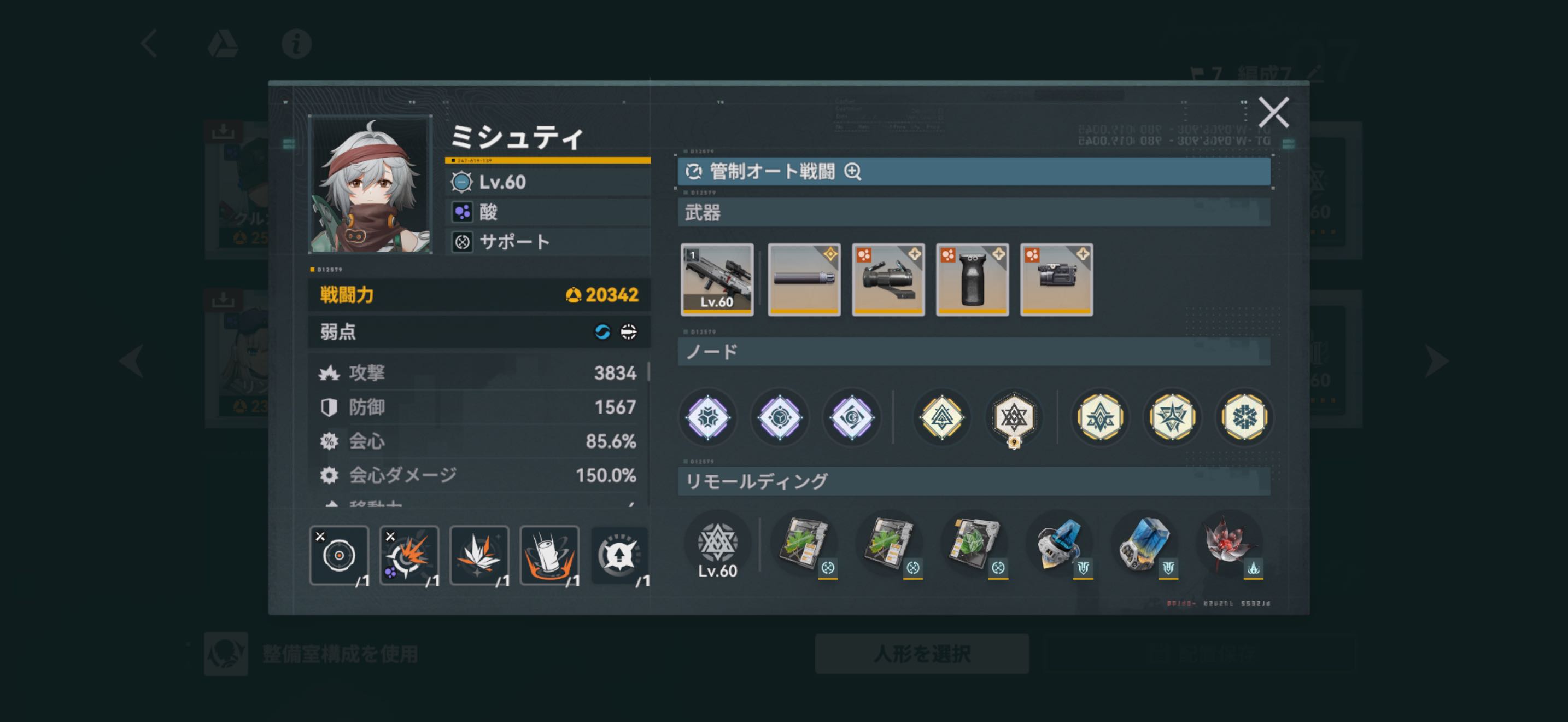Click ミシュティ character portrait

370,184
